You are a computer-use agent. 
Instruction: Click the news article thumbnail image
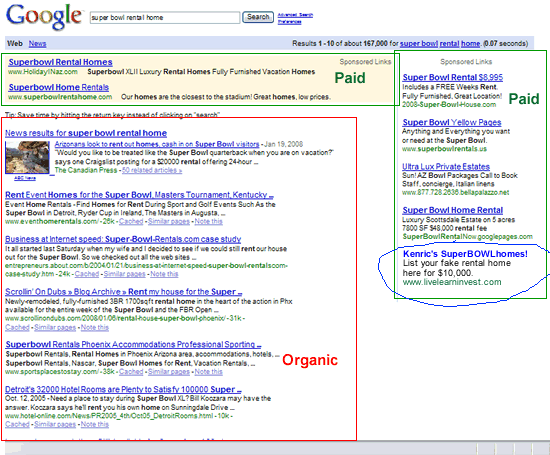point(27,157)
